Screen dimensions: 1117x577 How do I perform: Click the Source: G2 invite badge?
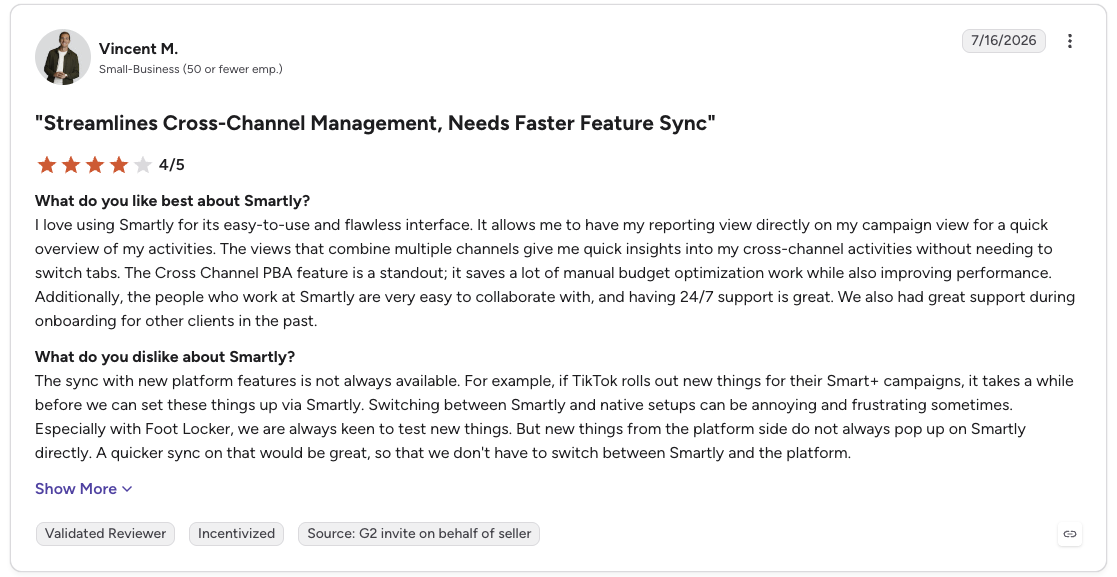419,534
